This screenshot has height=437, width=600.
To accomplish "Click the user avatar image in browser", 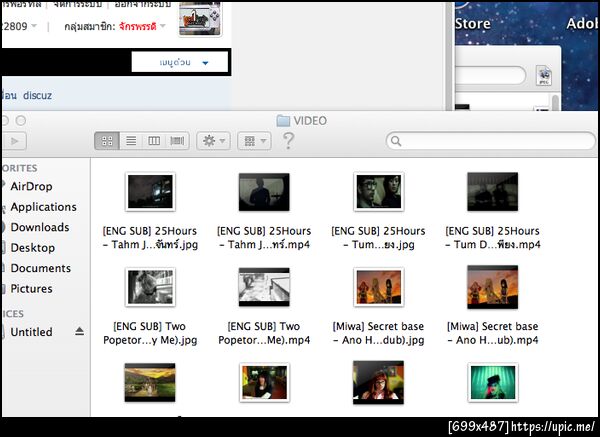I will pyautogui.click(x=200, y=19).
